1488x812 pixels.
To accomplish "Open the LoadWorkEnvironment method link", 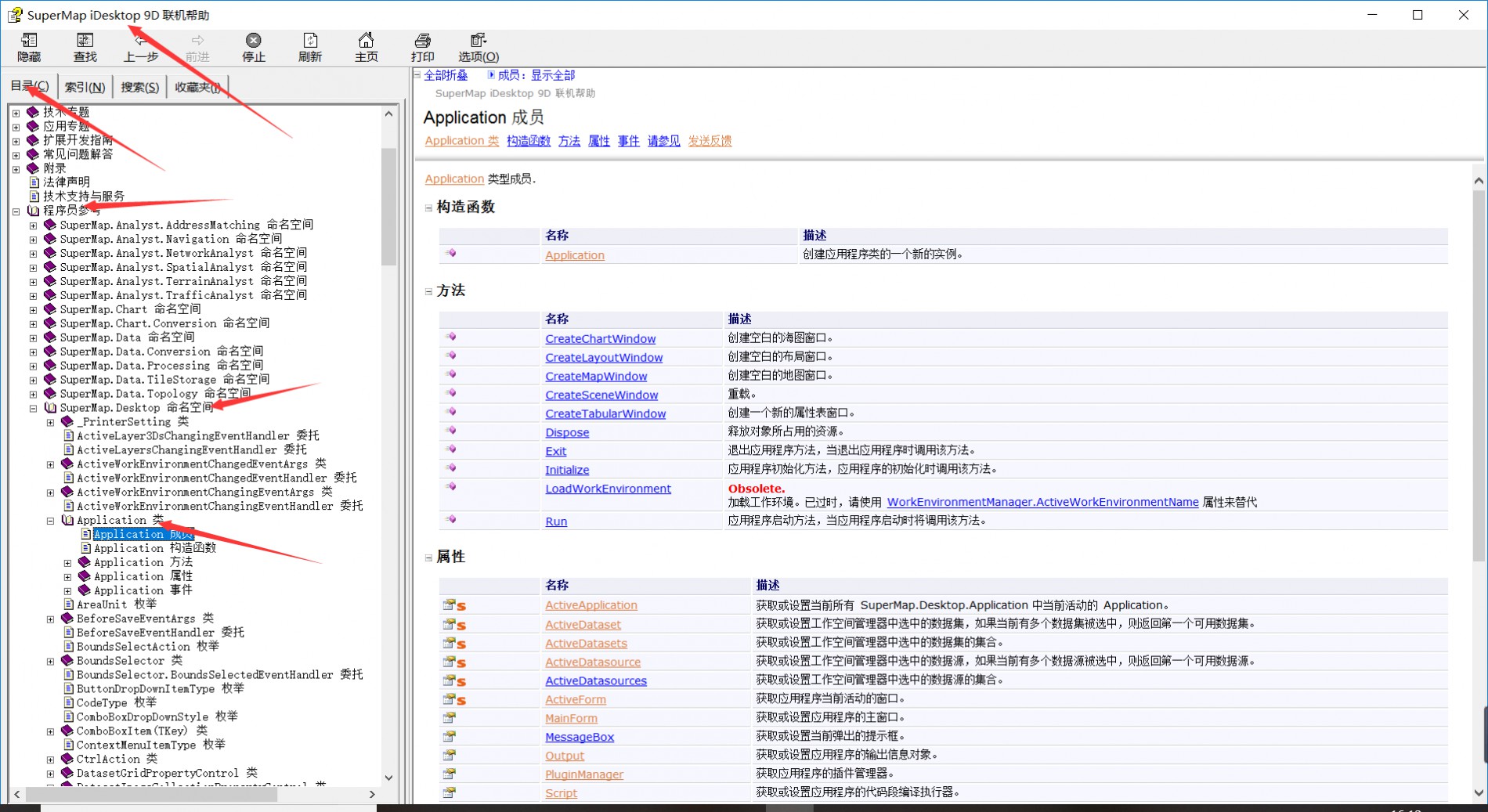I will tap(608, 489).
